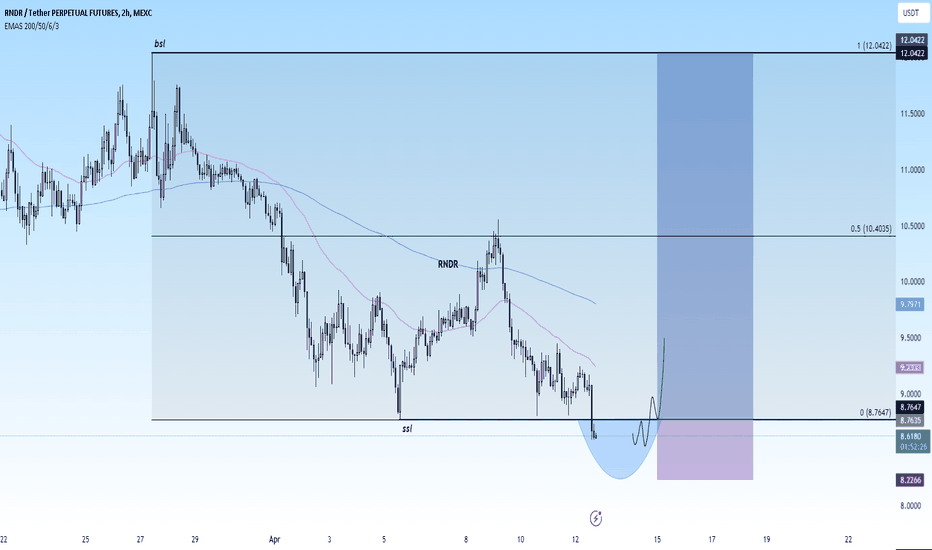
Task: Click the 8.2266 stop price tag
Action: coord(910,480)
